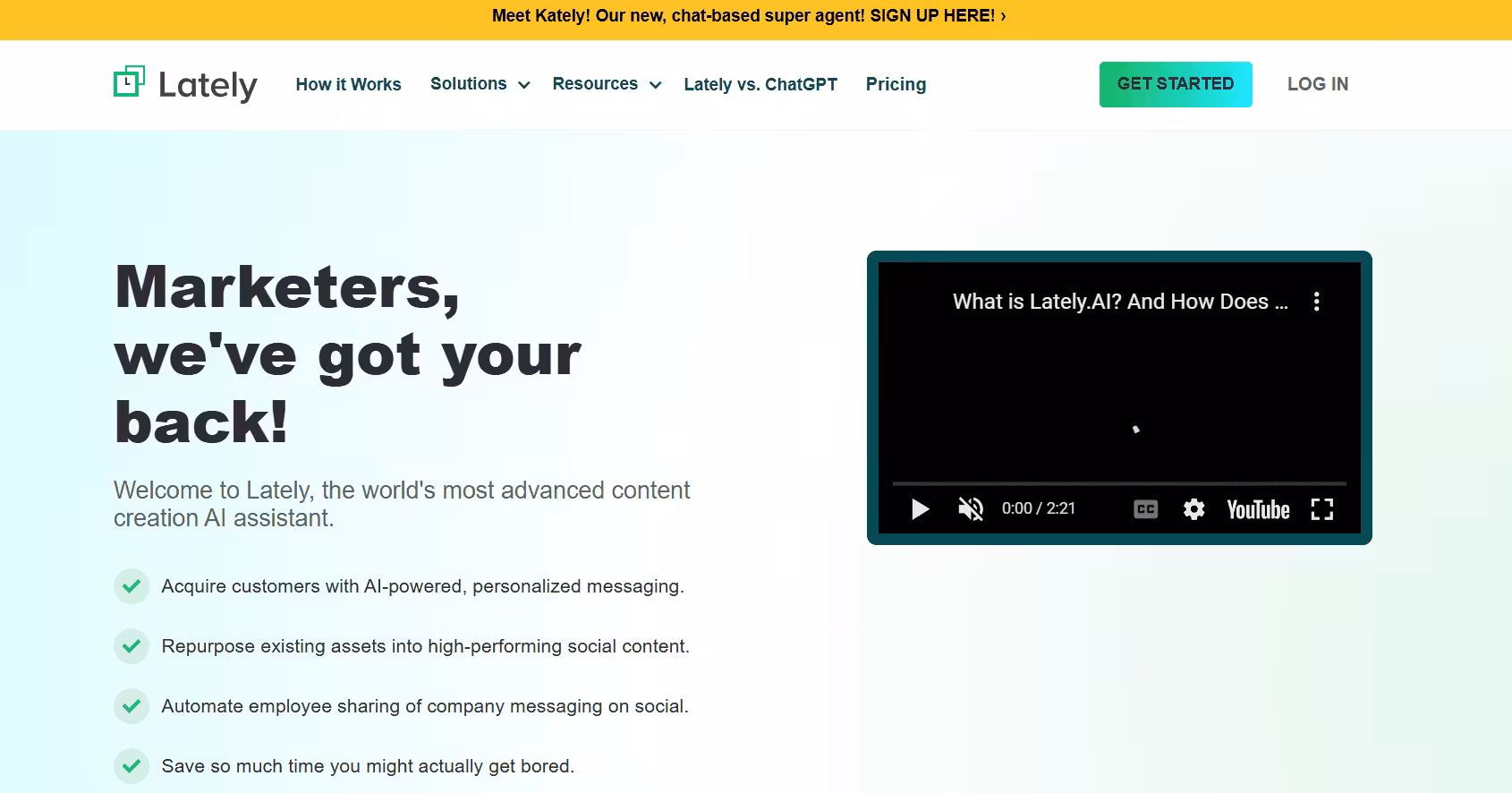Click the "Welcome to Lately" subheading text
Screen dimensions: 1512x793
pyautogui.click(x=402, y=504)
